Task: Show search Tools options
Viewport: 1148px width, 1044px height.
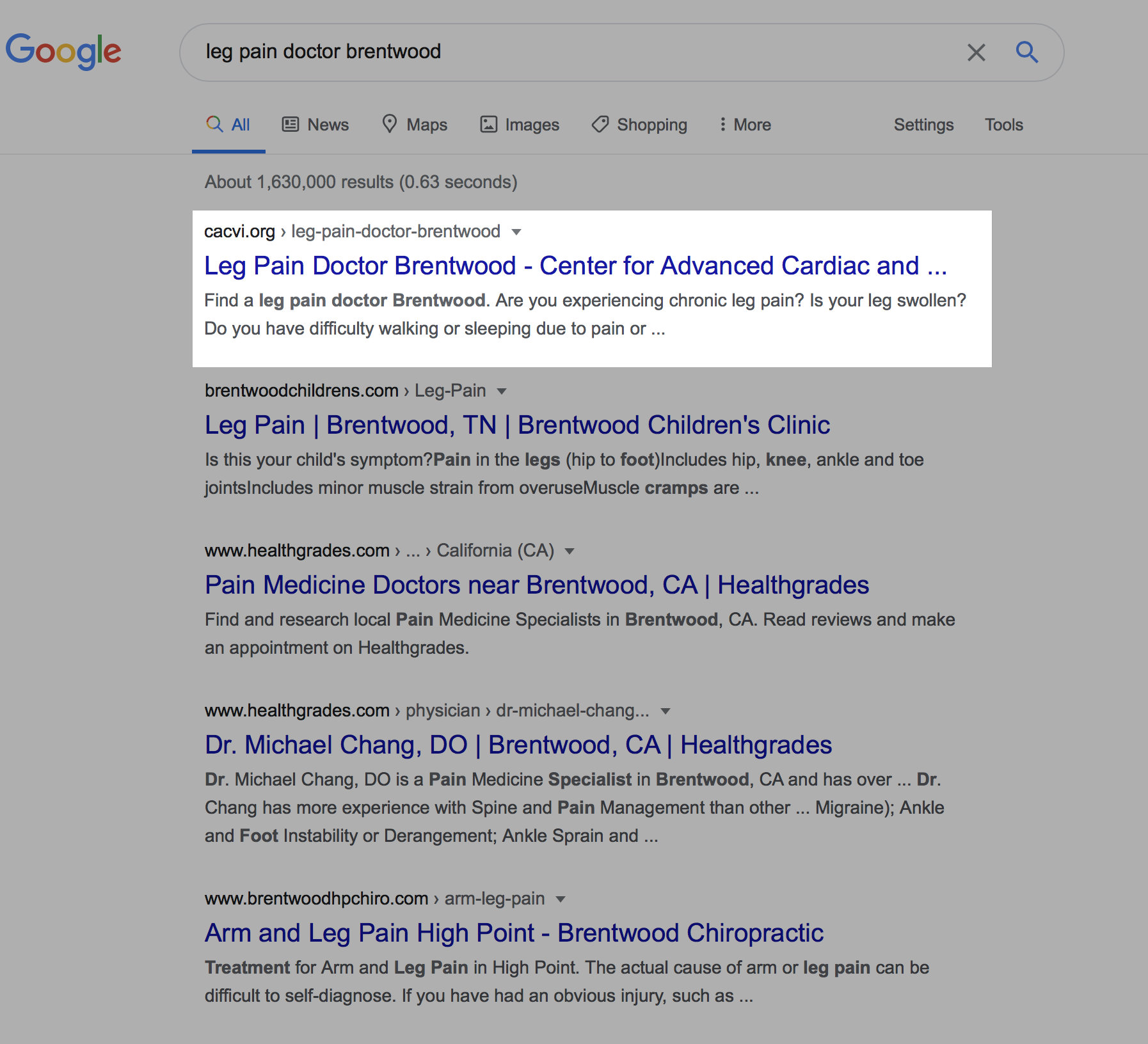Action: 1003,125
